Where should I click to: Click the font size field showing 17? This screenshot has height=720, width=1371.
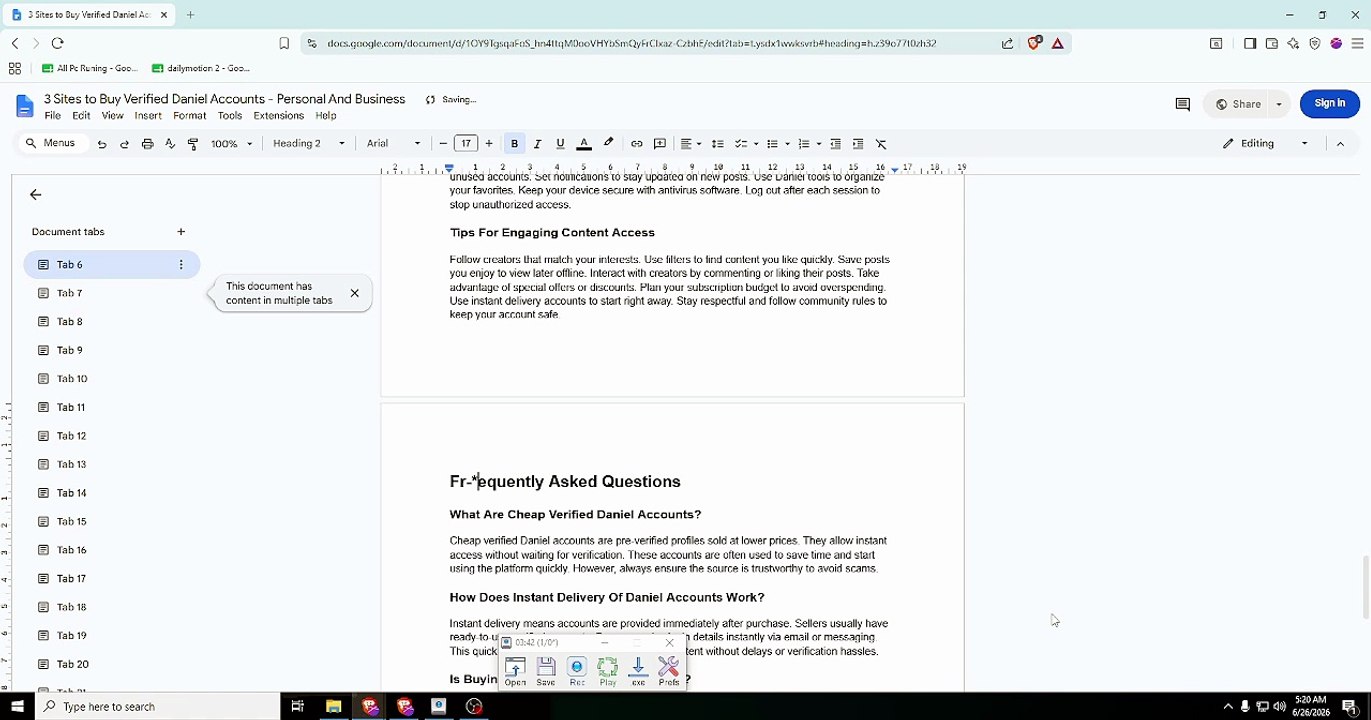click(x=466, y=144)
